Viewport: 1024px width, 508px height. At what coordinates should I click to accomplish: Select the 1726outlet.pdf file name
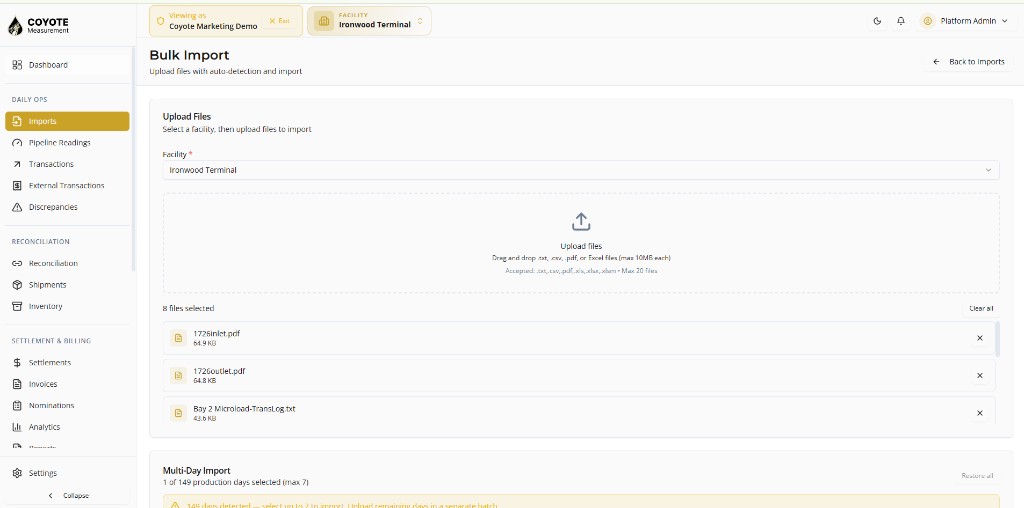coord(219,371)
